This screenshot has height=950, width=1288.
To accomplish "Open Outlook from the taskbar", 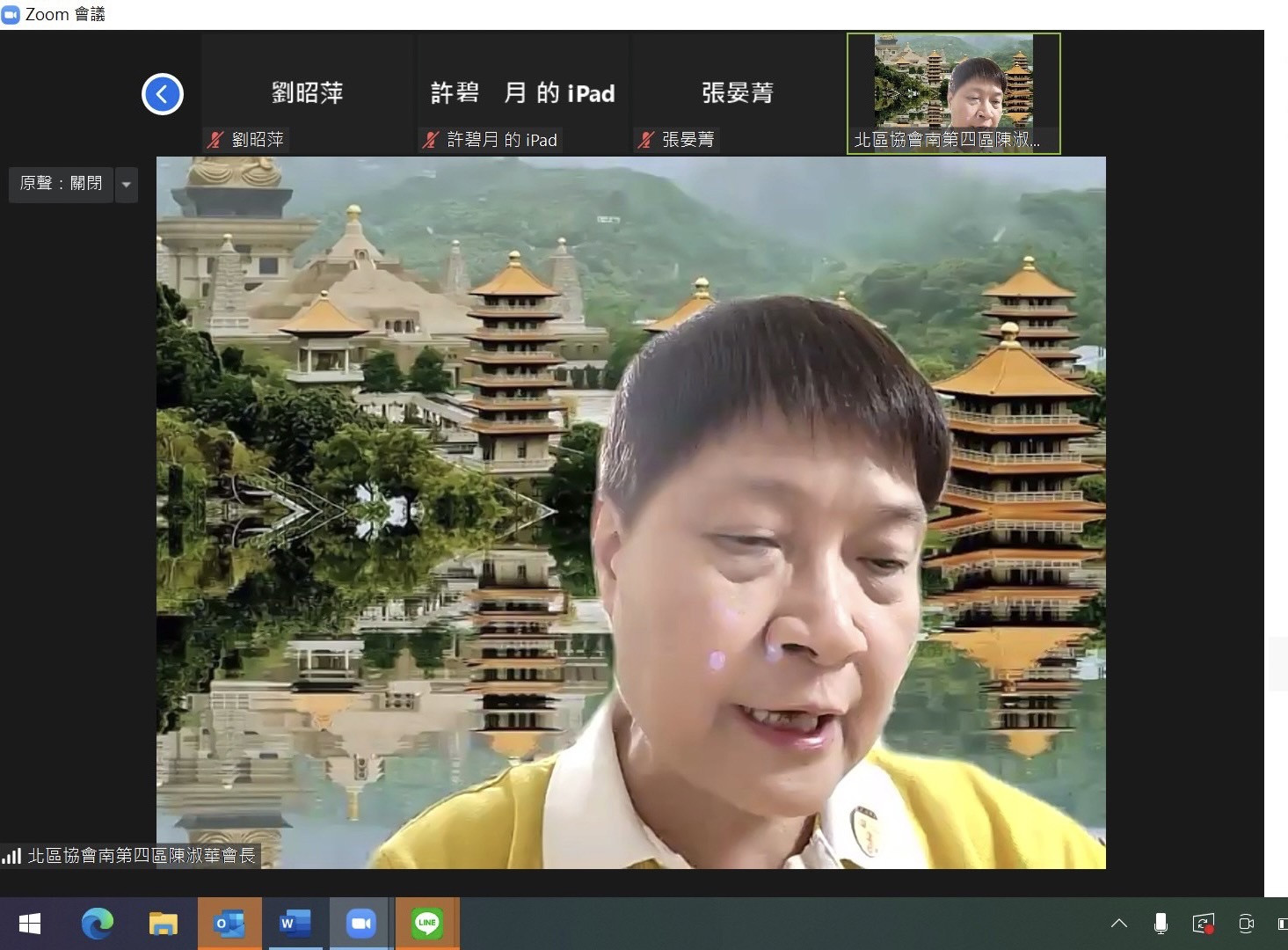I will tap(229, 924).
